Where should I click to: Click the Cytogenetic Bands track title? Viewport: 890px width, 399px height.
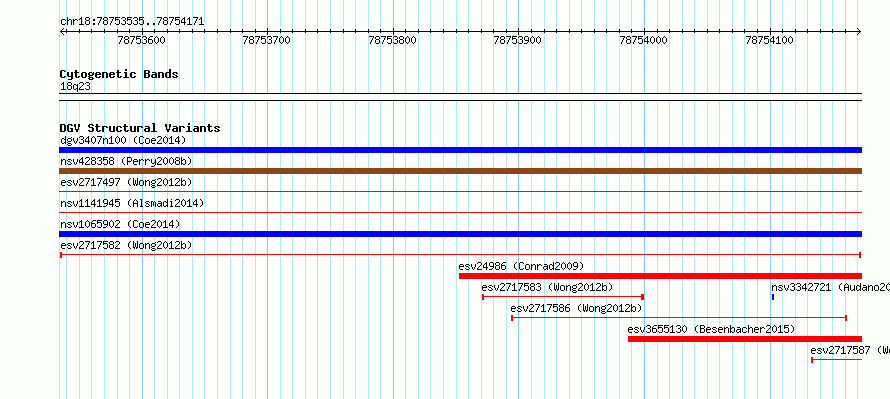point(119,74)
